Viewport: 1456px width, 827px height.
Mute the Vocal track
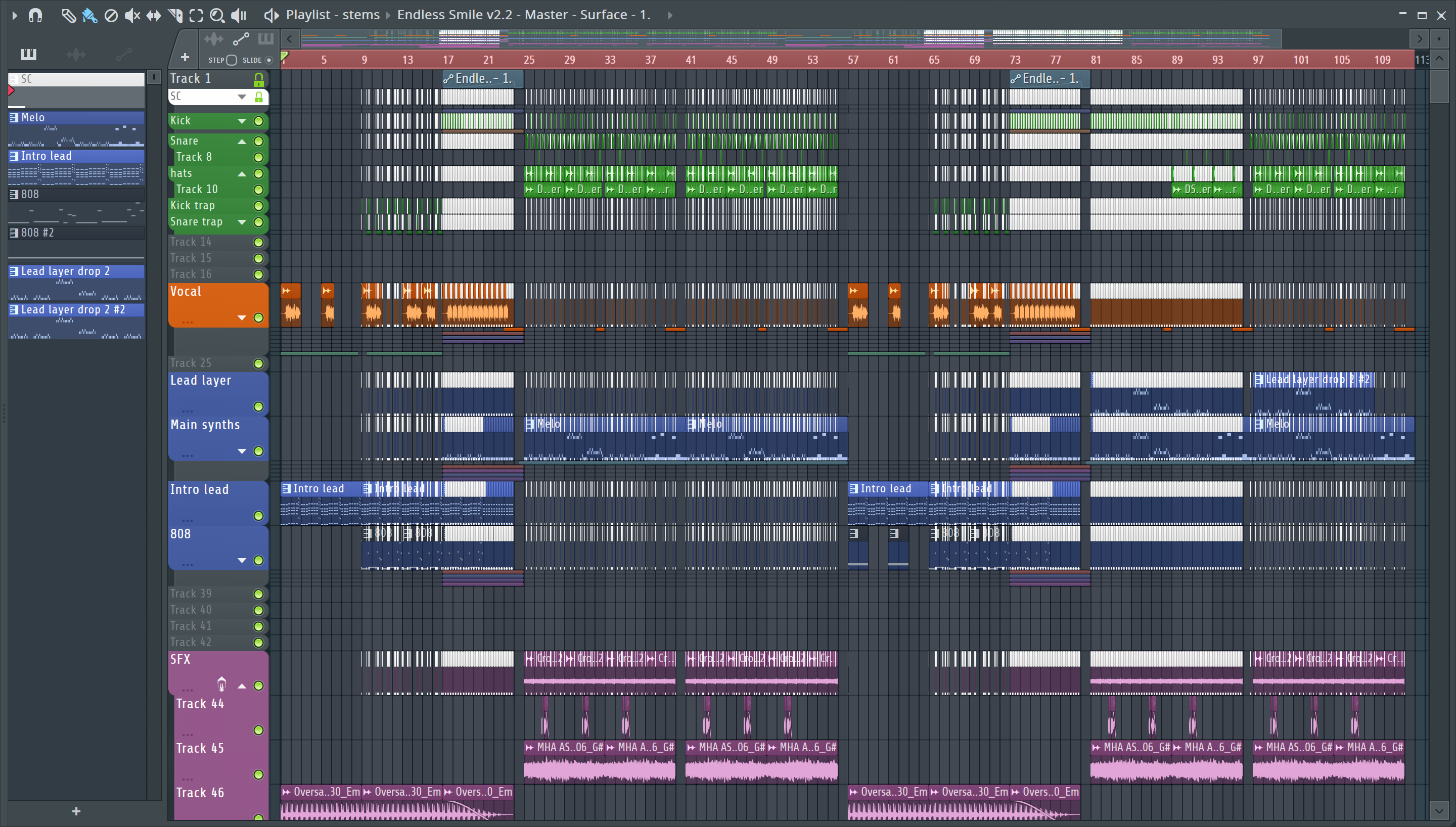coord(258,317)
